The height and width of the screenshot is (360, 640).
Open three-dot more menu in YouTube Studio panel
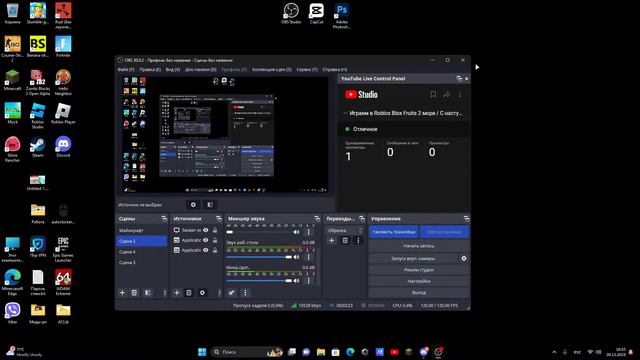[x=460, y=94]
